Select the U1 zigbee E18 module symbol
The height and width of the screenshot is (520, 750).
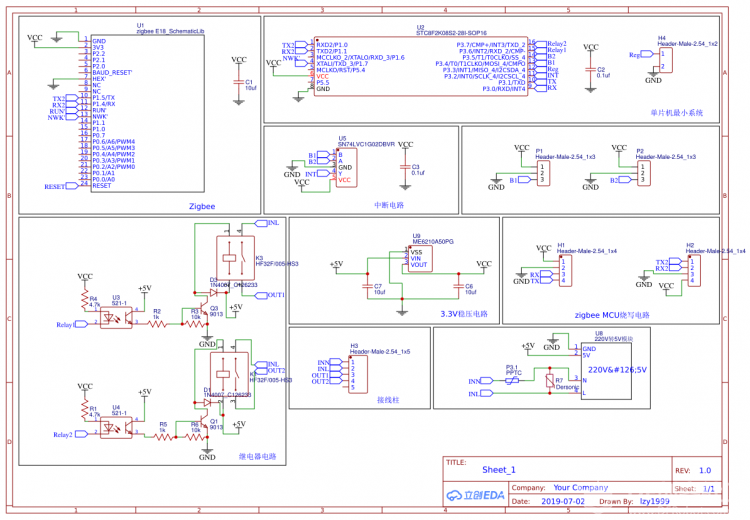147,113
